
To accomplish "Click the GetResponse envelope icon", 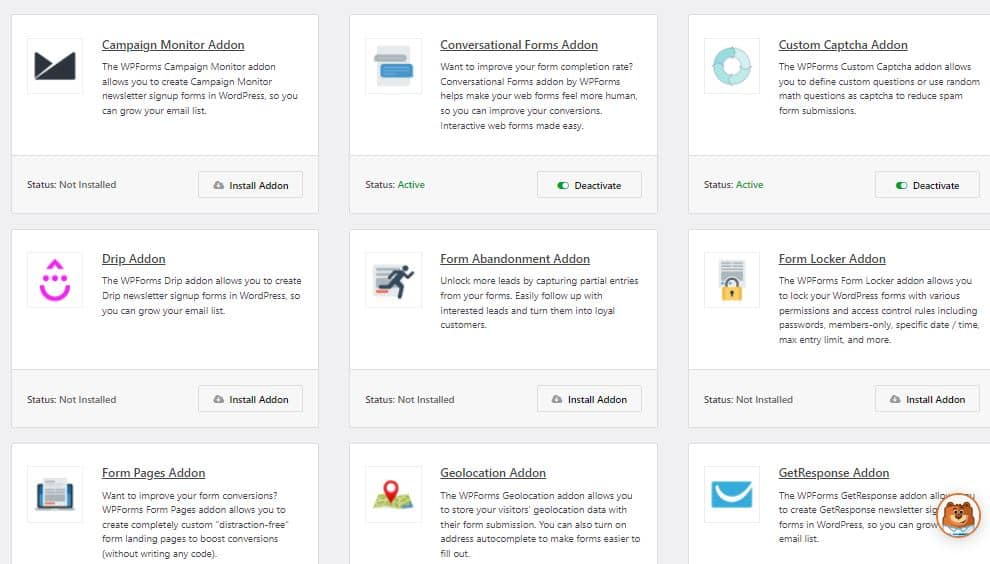I will [732, 494].
